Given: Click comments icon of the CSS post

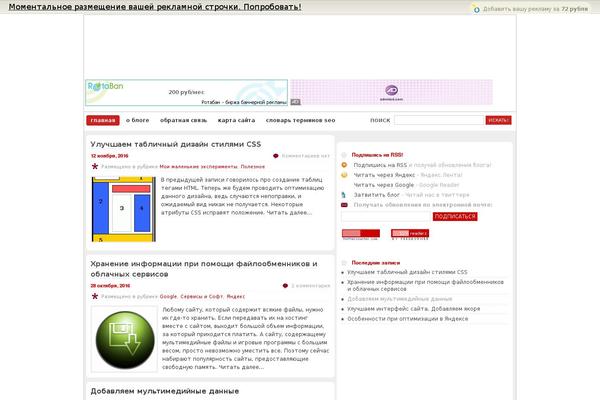Looking at the screenshot, I should click(x=276, y=156).
